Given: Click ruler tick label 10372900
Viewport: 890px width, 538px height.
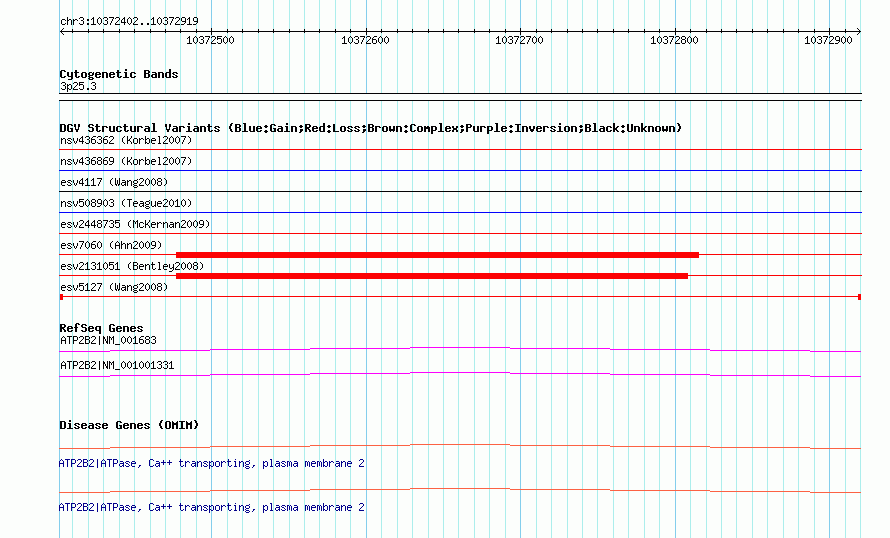Looking at the screenshot, I should pos(828,40).
